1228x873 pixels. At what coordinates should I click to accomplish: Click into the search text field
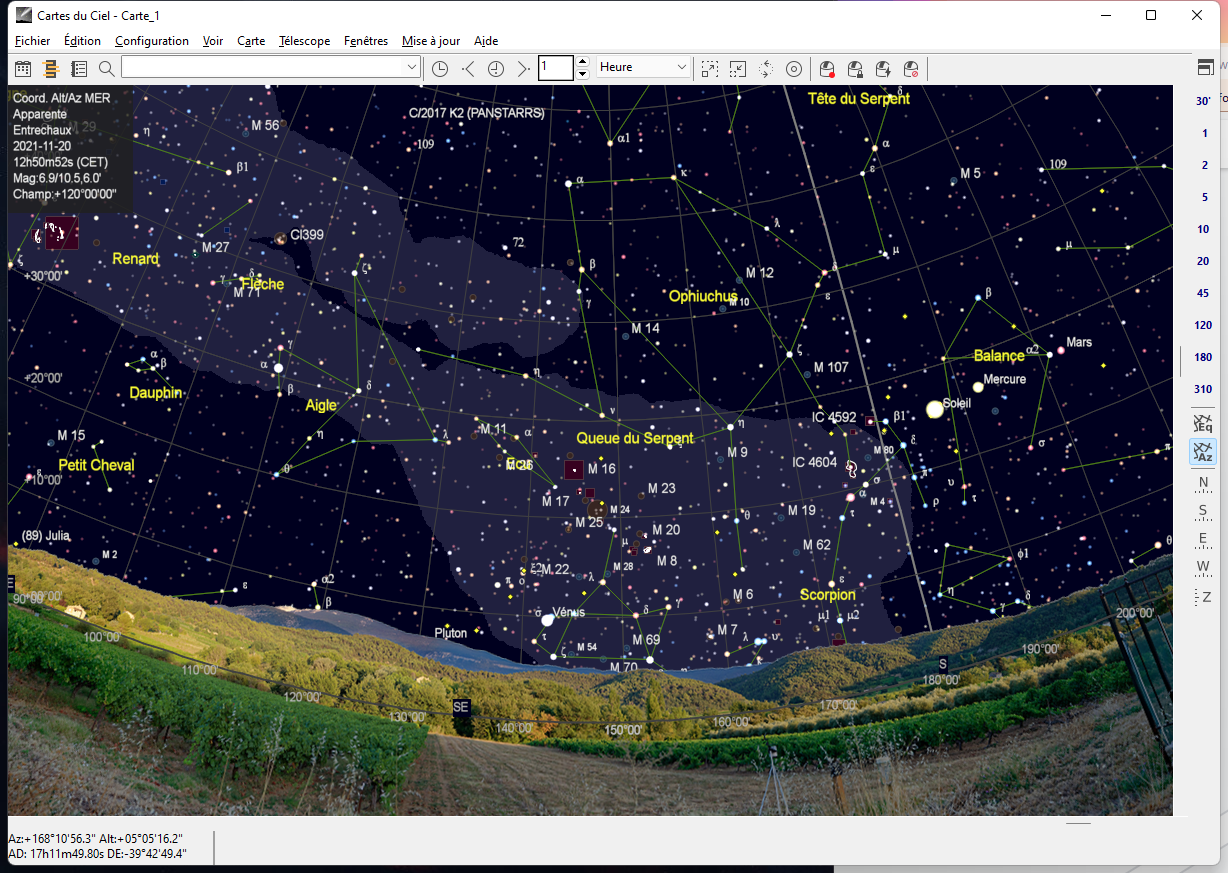pos(262,68)
